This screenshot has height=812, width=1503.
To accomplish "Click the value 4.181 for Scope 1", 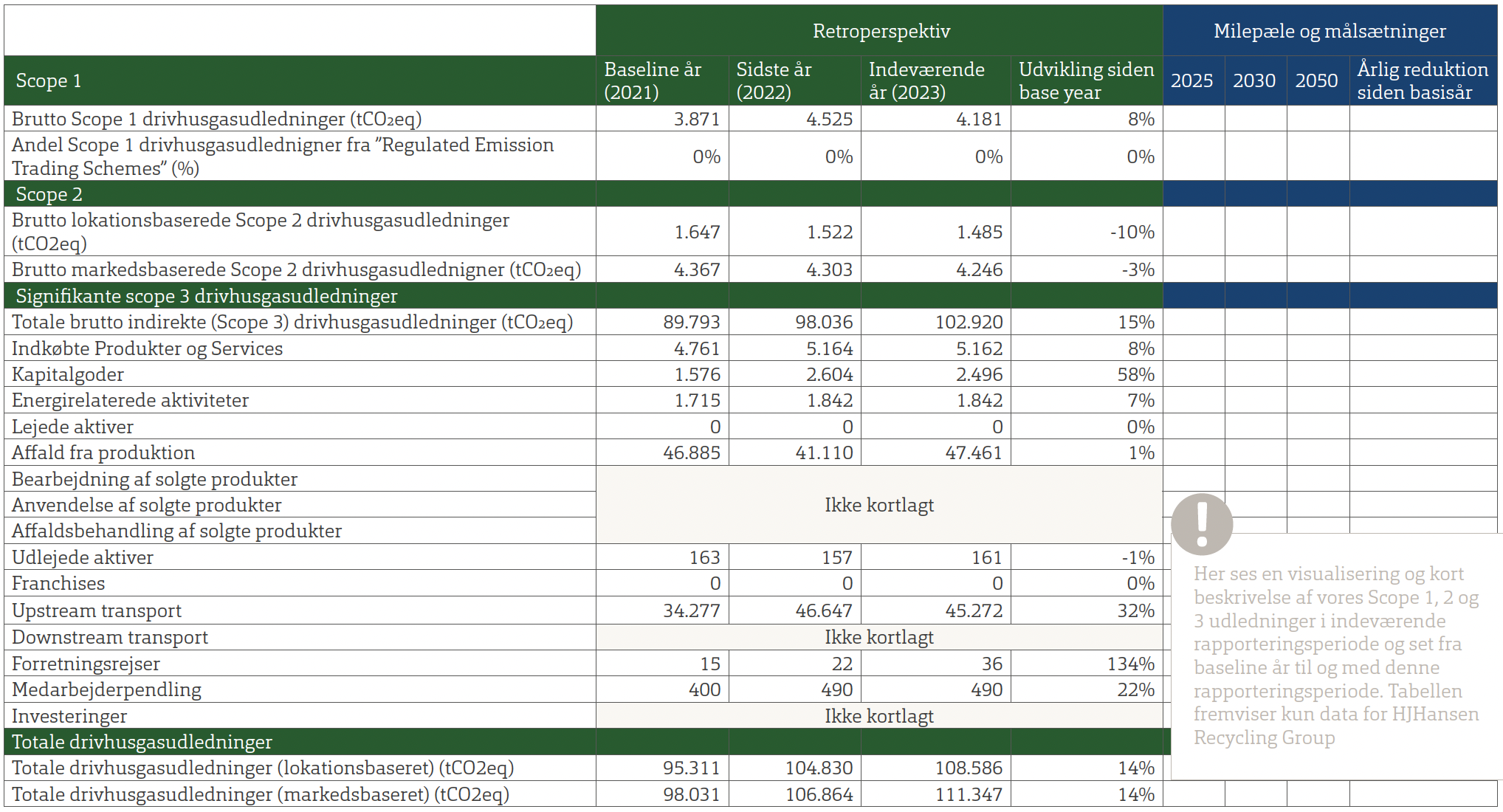I will coord(979,119).
